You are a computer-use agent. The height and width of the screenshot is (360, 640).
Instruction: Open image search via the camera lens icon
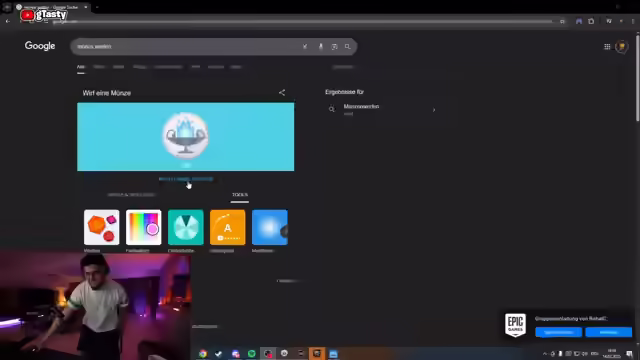pyautogui.click(x=334, y=47)
